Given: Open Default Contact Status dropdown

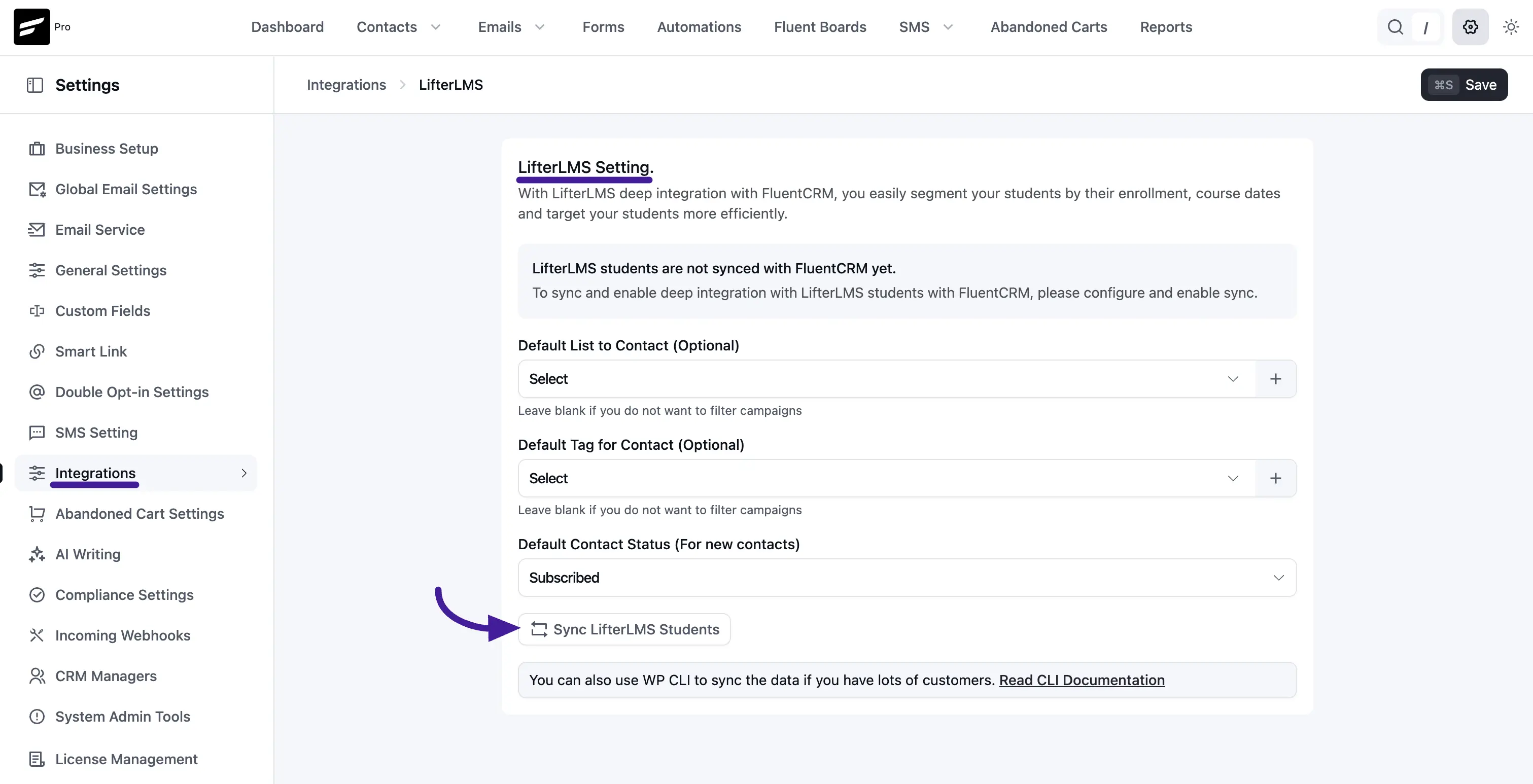Looking at the screenshot, I should click(907, 578).
